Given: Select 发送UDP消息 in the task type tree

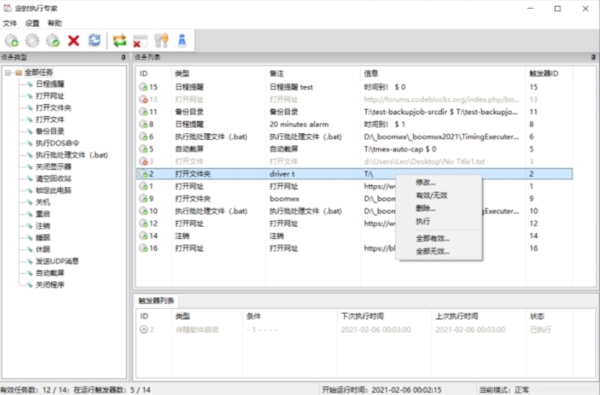Looking at the screenshot, I should coord(57,261).
